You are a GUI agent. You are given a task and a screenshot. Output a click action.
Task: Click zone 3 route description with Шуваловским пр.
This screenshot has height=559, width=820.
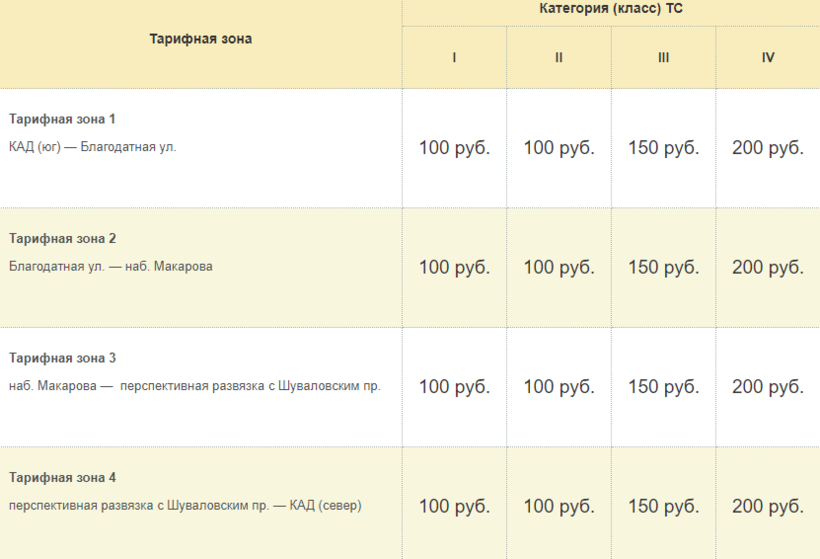(195, 386)
